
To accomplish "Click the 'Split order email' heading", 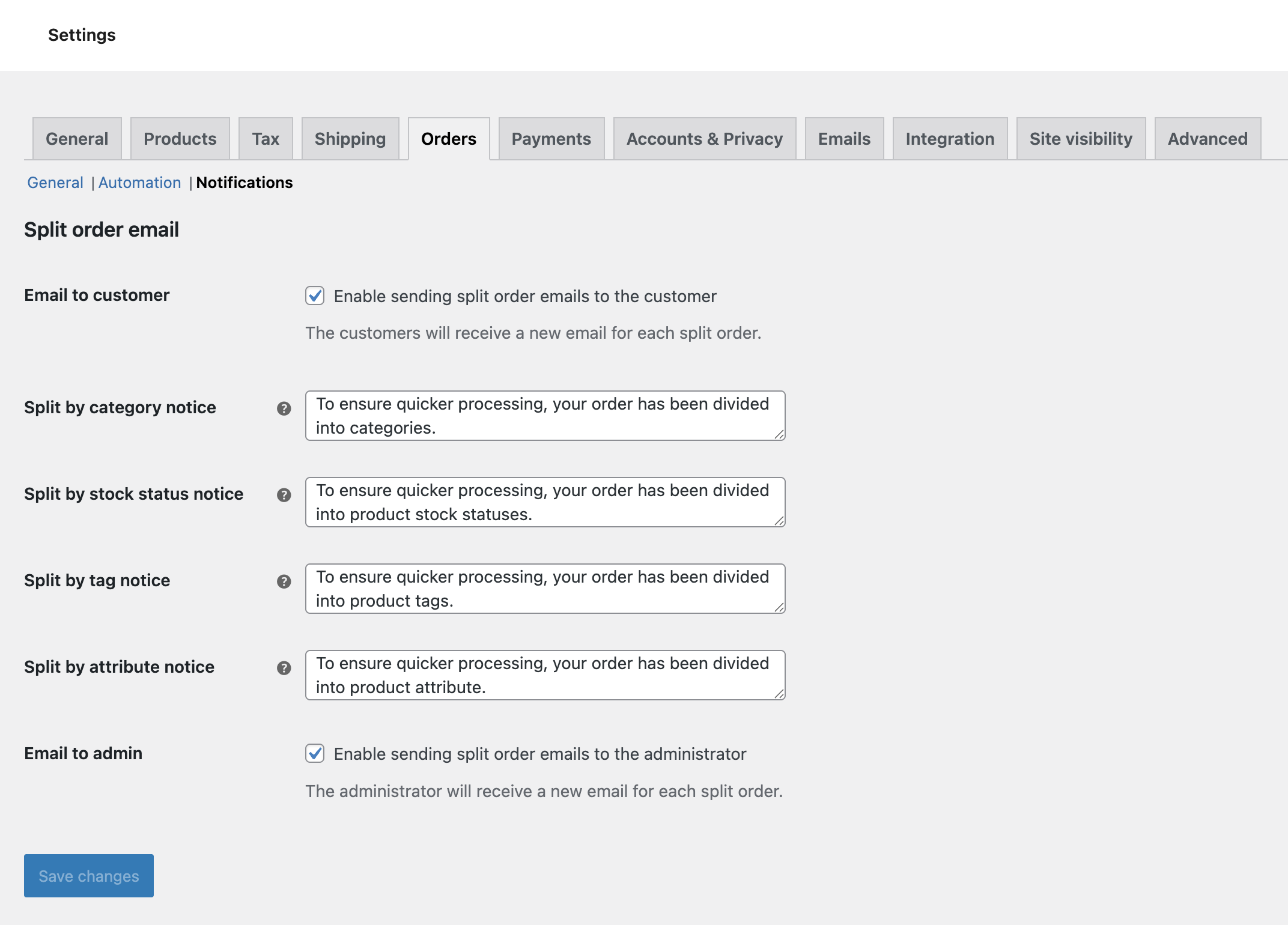I will pos(102,229).
